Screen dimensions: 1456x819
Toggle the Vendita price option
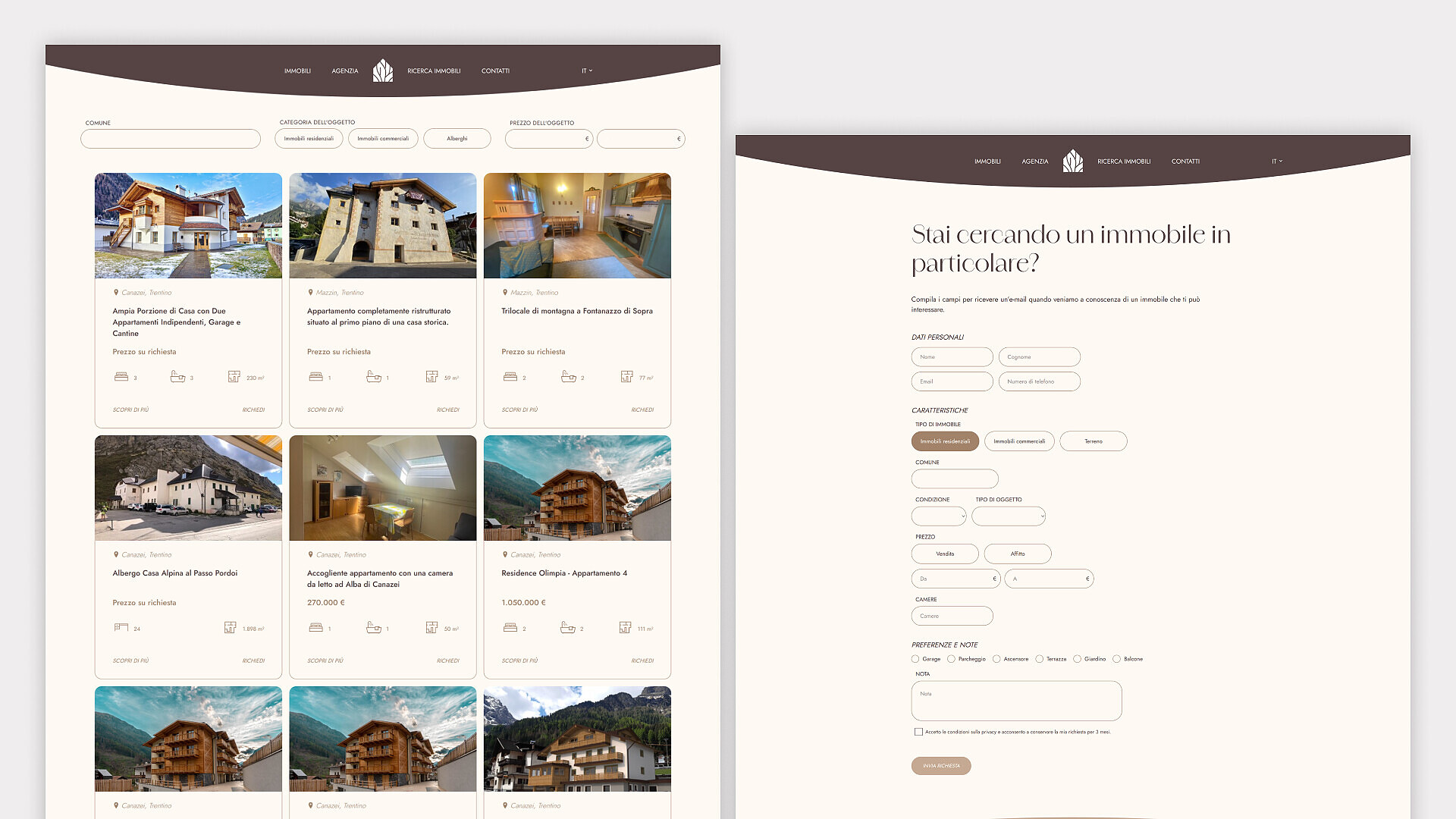[x=945, y=554]
